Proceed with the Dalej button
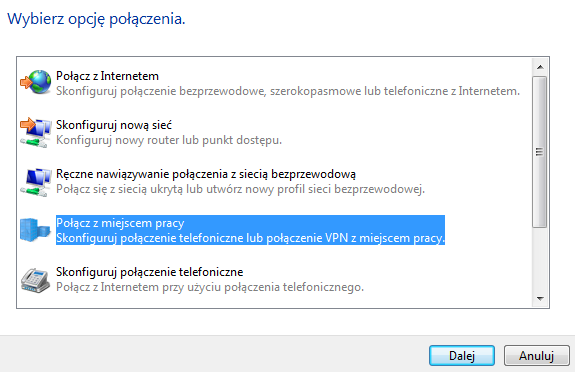The width and height of the screenshot is (575, 372). coord(462,355)
